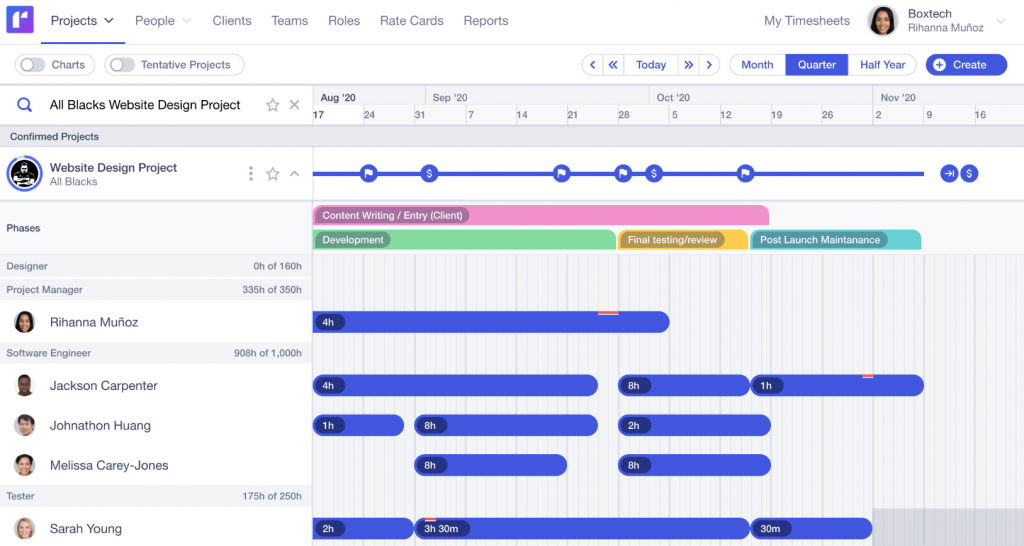This screenshot has height=546, width=1024.
Task: Open Website Design Project three-dot menu
Action: pos(251,174)
